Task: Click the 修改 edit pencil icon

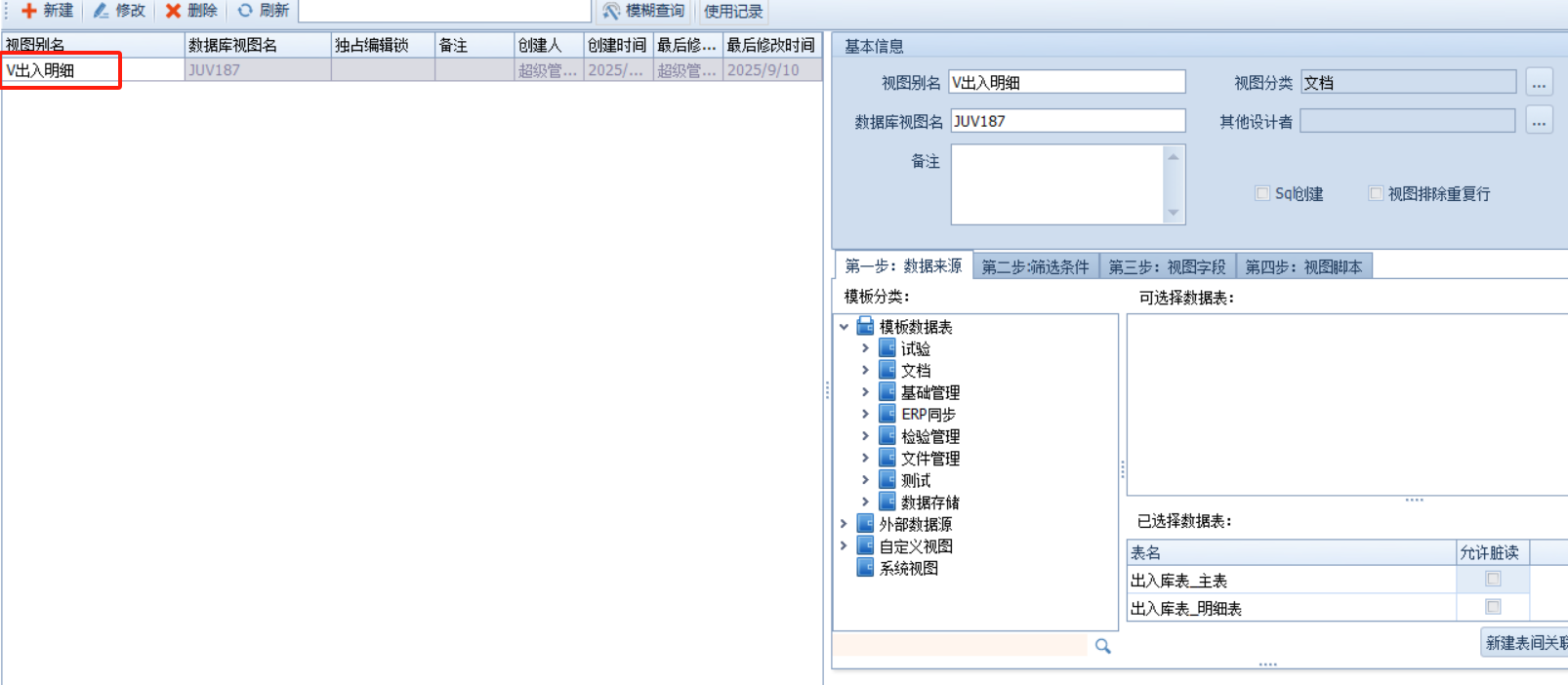Action: click(102, 11)
